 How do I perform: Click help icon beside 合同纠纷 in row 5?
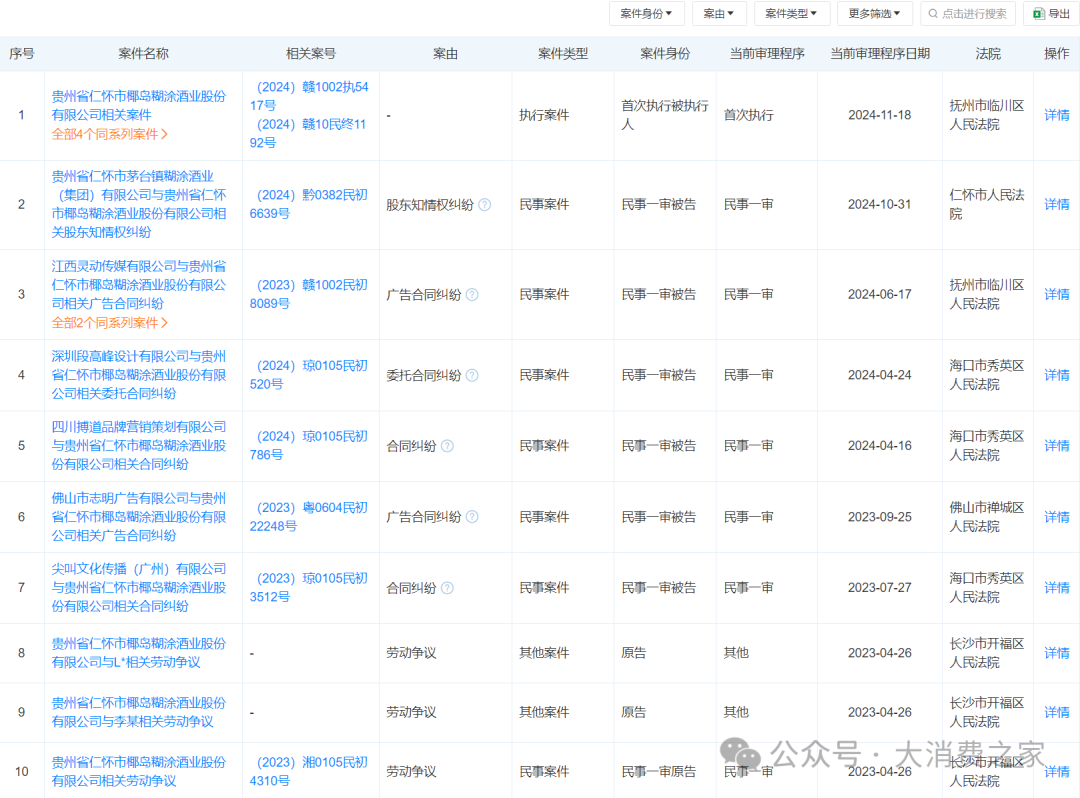click(x=447, y=446)
